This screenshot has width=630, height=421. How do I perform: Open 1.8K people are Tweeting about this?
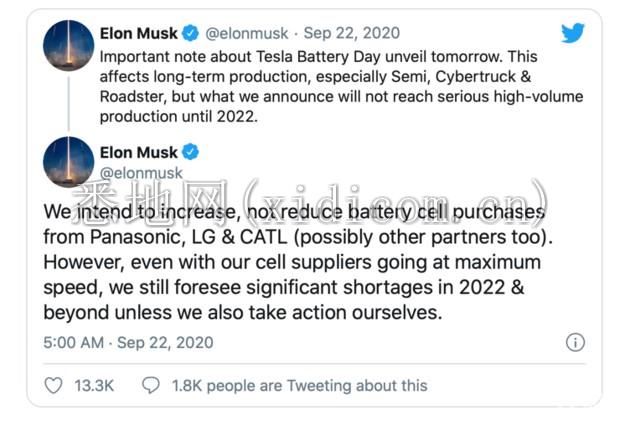299,386
